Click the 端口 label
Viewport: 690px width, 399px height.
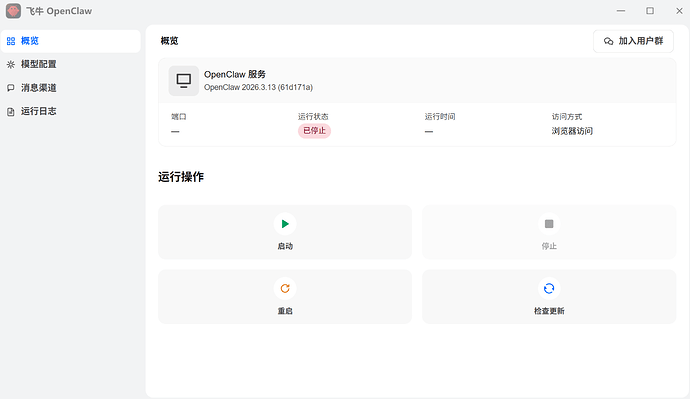(x=179, y=117)
